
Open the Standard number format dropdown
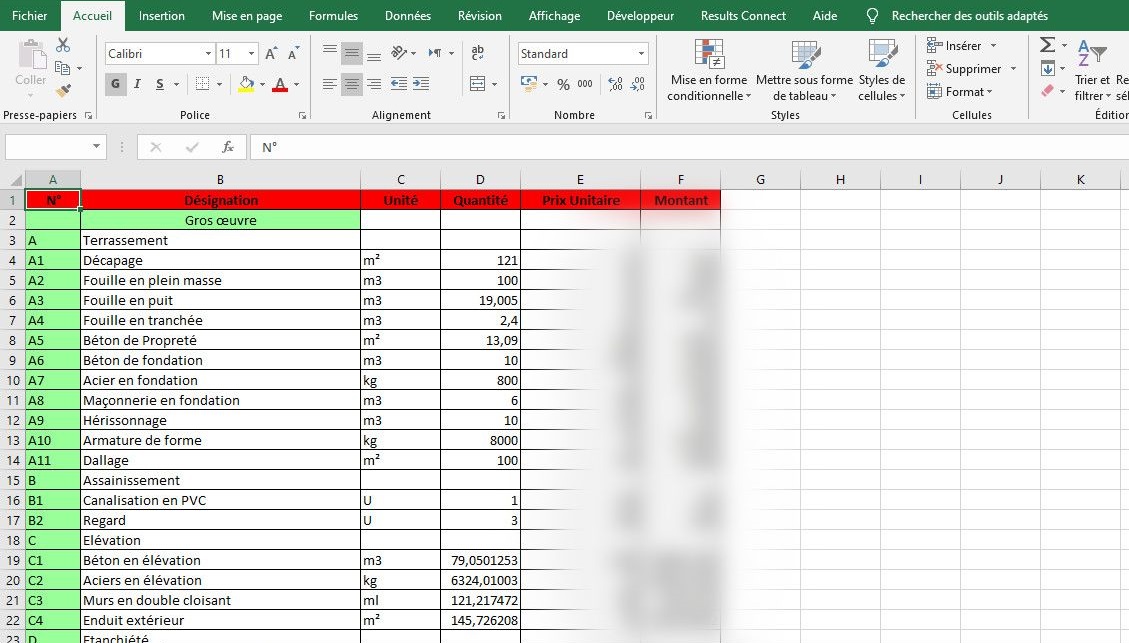pyautogui.click(x=641, y=53)
